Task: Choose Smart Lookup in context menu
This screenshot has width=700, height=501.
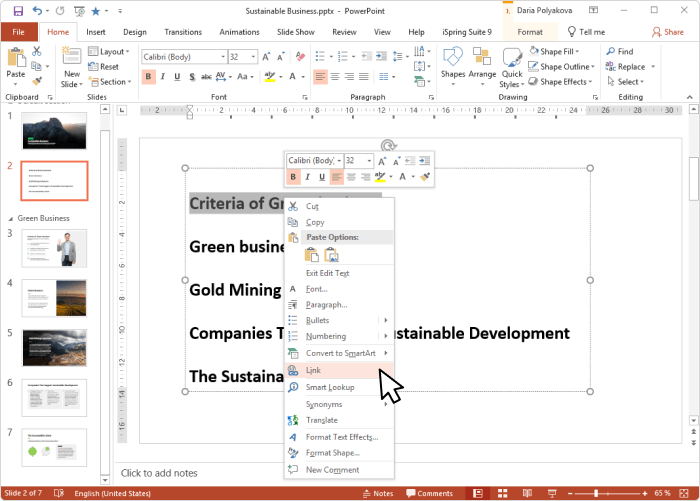Action: pos(339,387)
